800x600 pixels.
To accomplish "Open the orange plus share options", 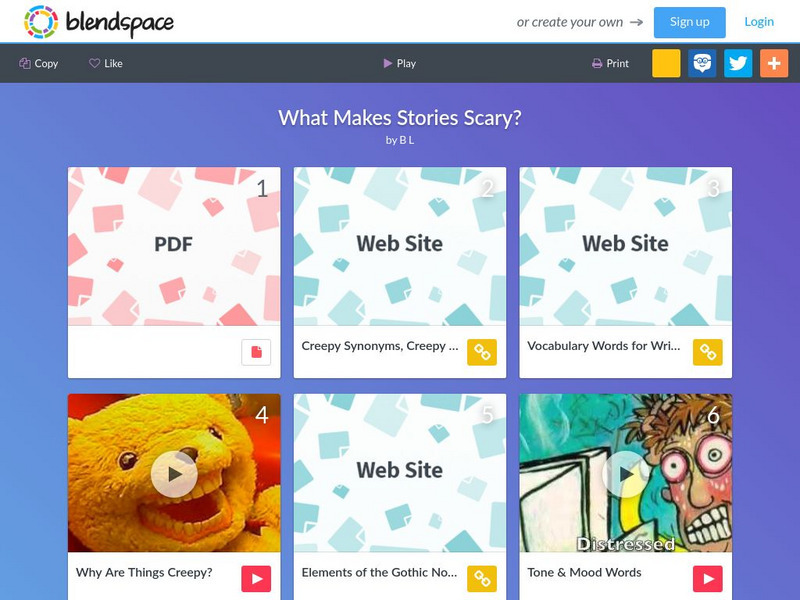I will coord(774,63).
